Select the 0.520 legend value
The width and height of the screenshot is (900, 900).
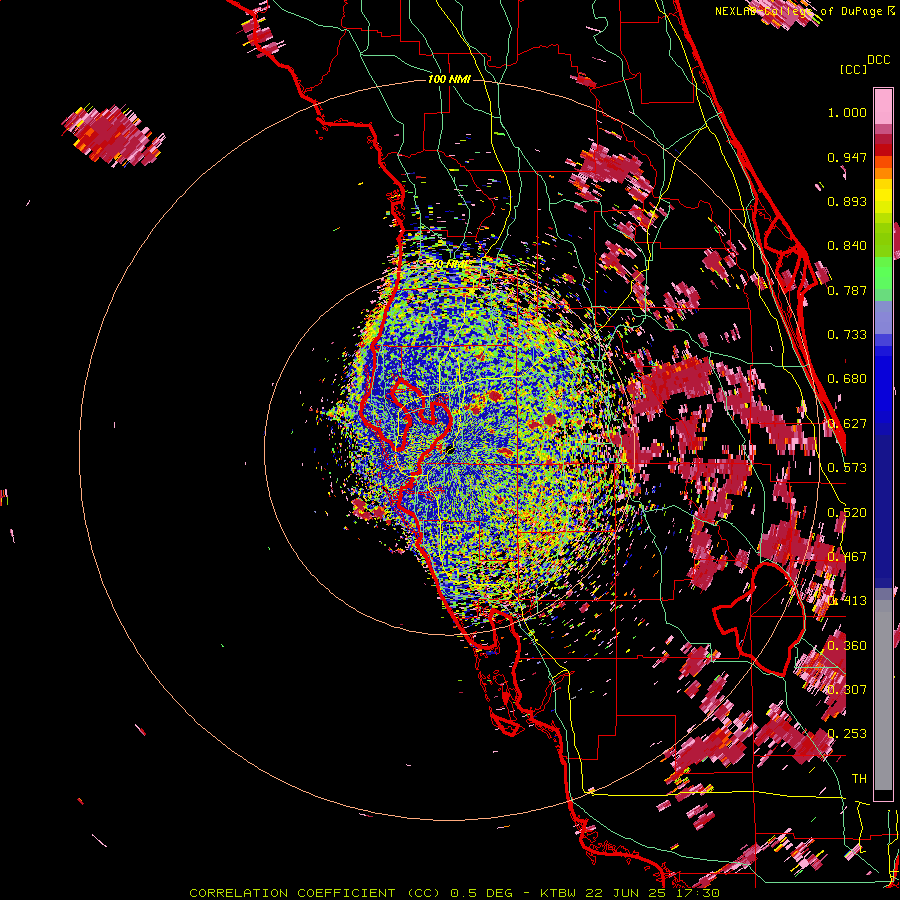(847, 513)
